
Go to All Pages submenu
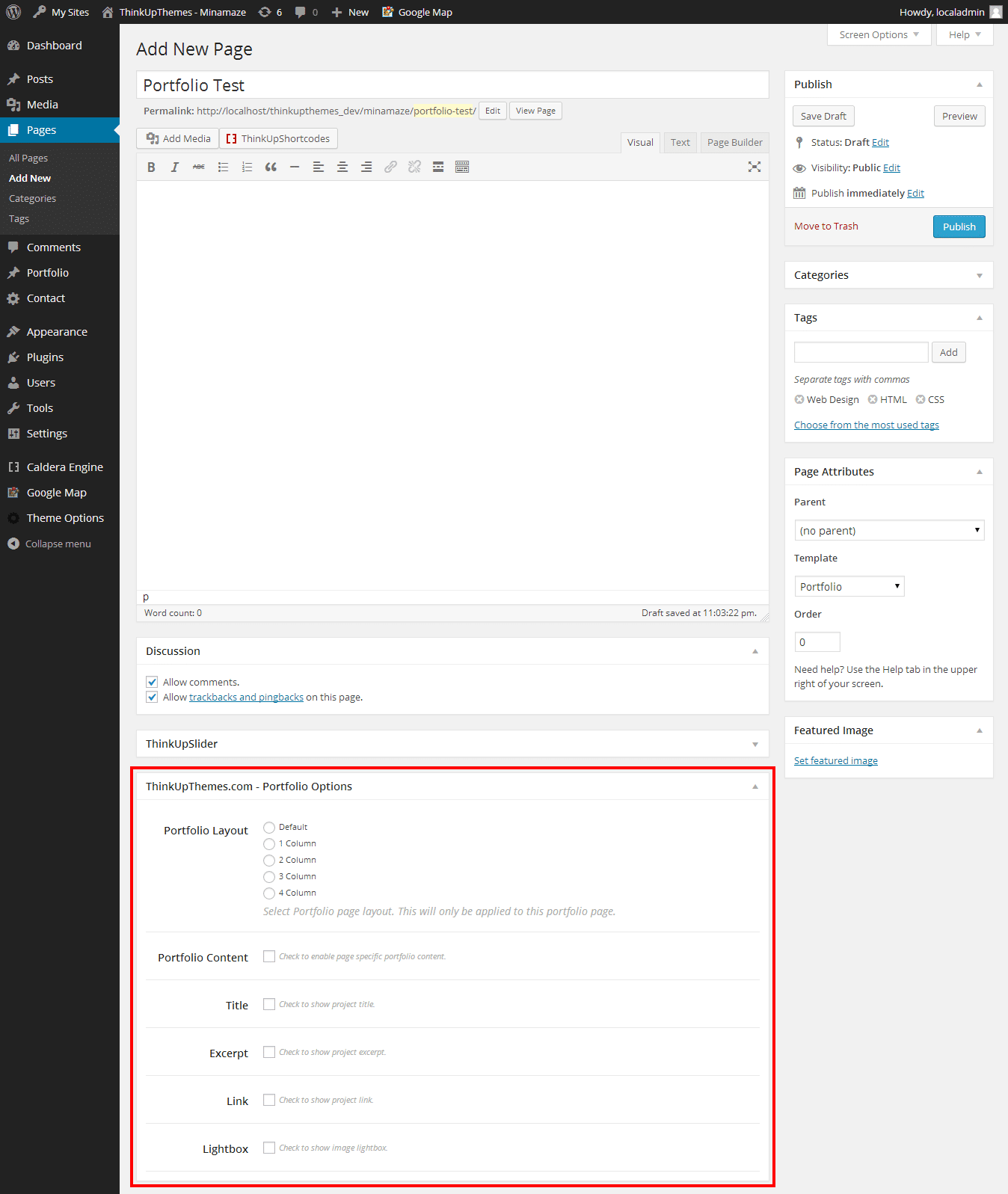point(28,158)
